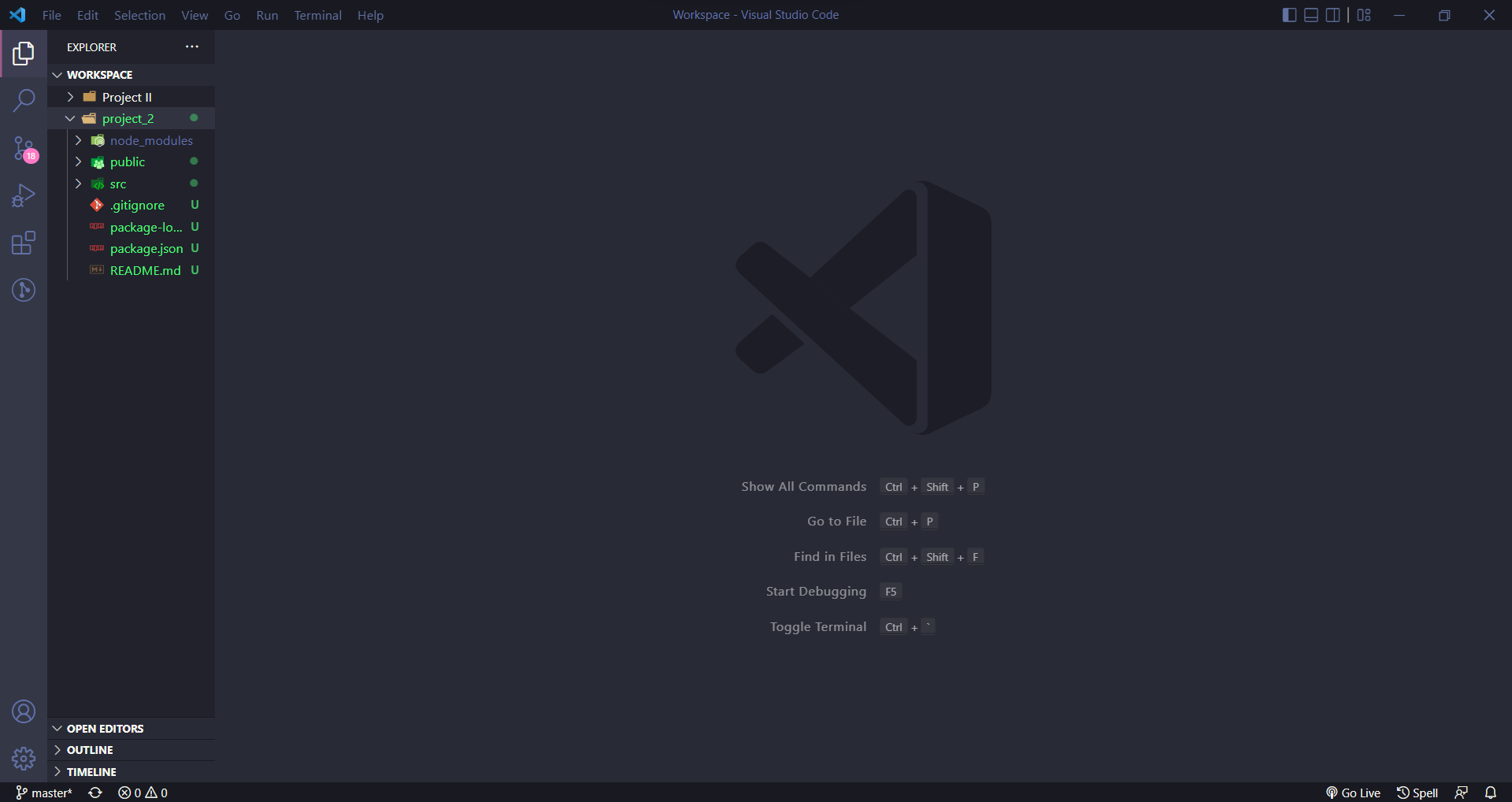This screenshot has width=1512, height=802.
Task: Open Customize Layout button
Action: pos(1364,15)
